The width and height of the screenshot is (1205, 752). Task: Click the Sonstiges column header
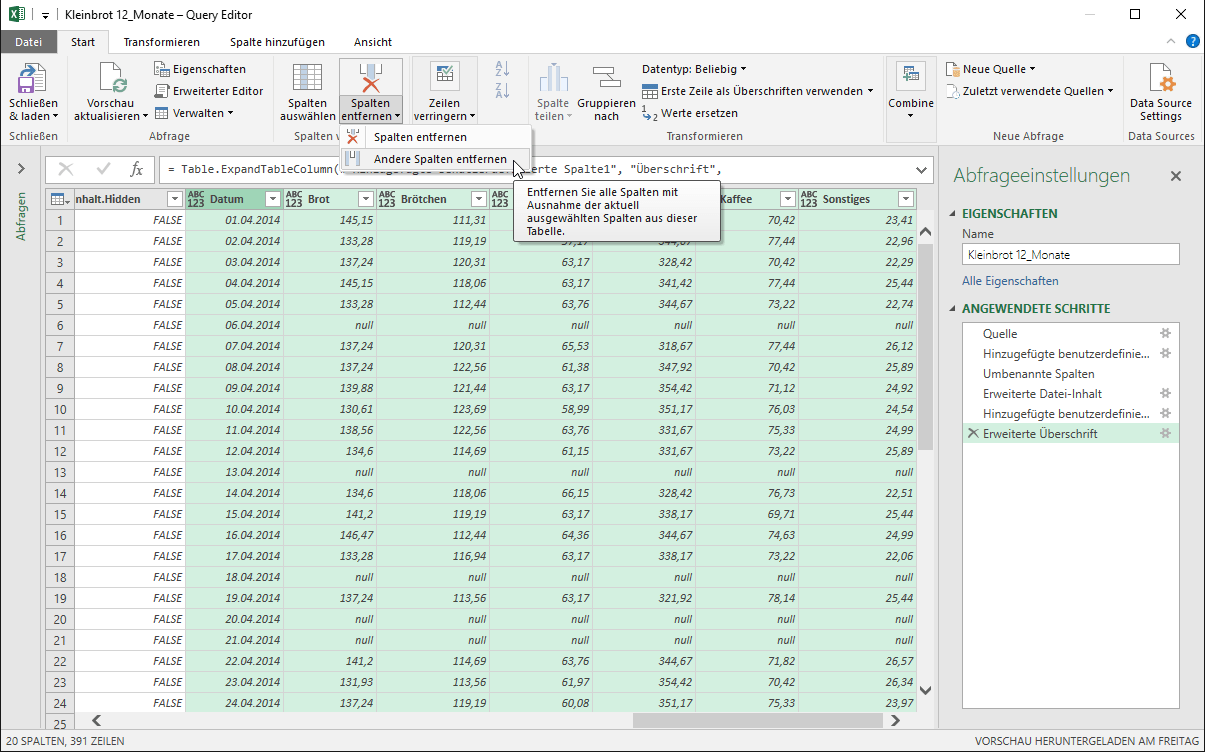point(858,199)
